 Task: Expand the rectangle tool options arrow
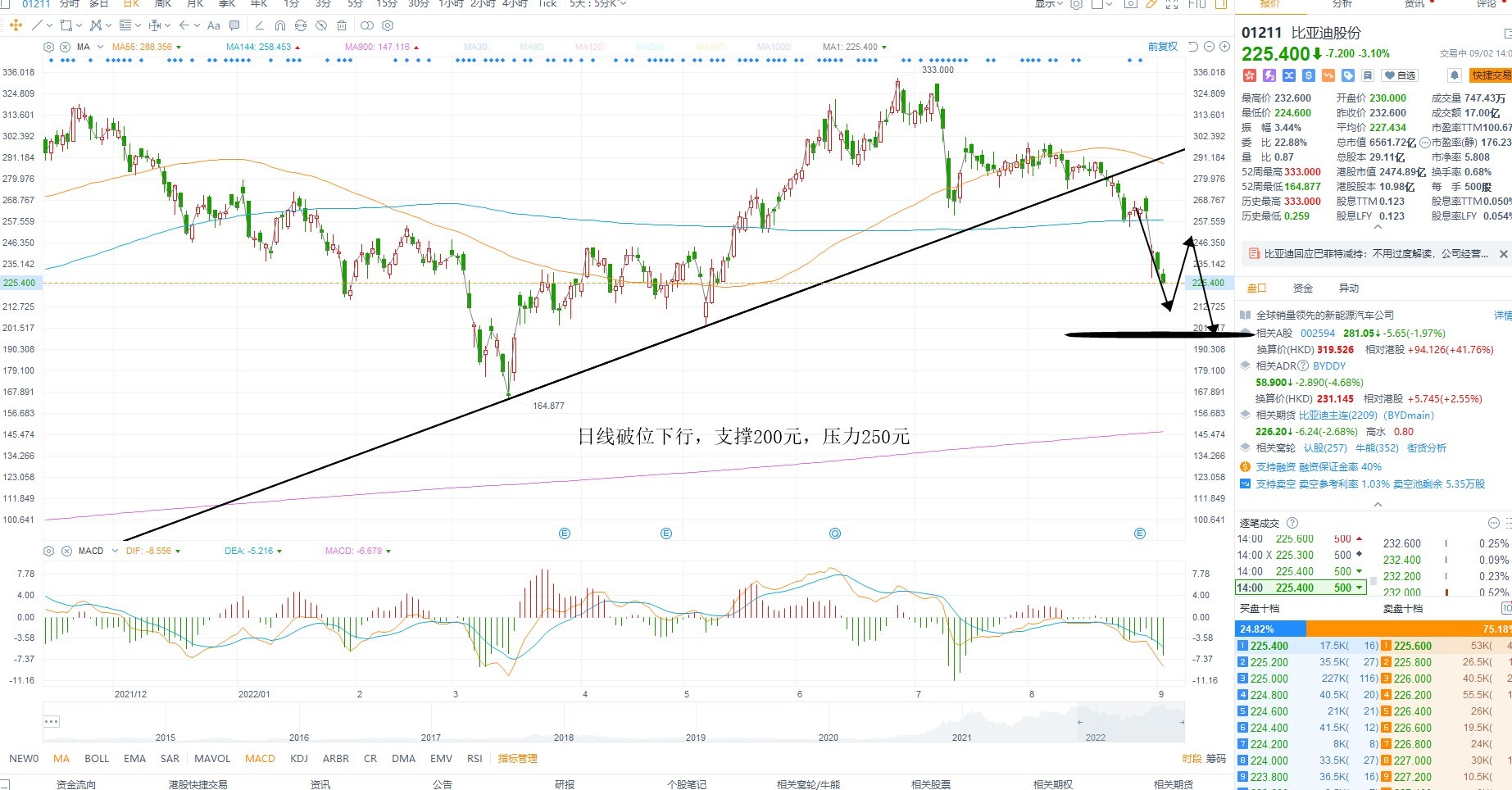[x=79, y=25]
